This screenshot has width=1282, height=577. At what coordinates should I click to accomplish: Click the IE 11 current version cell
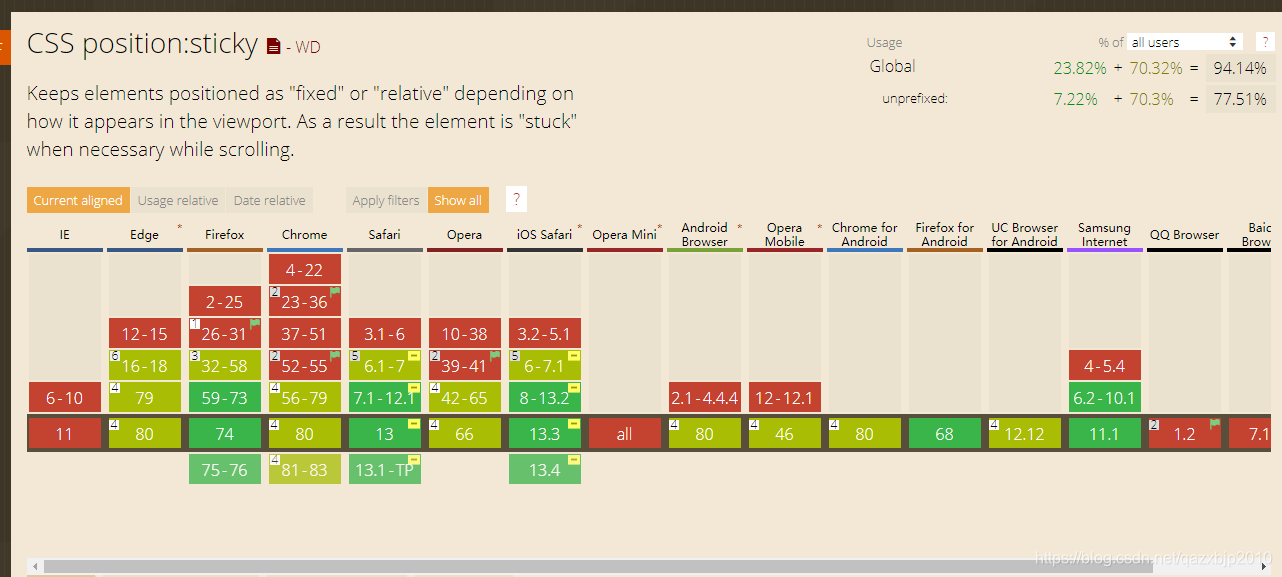[x=65, y=433]
